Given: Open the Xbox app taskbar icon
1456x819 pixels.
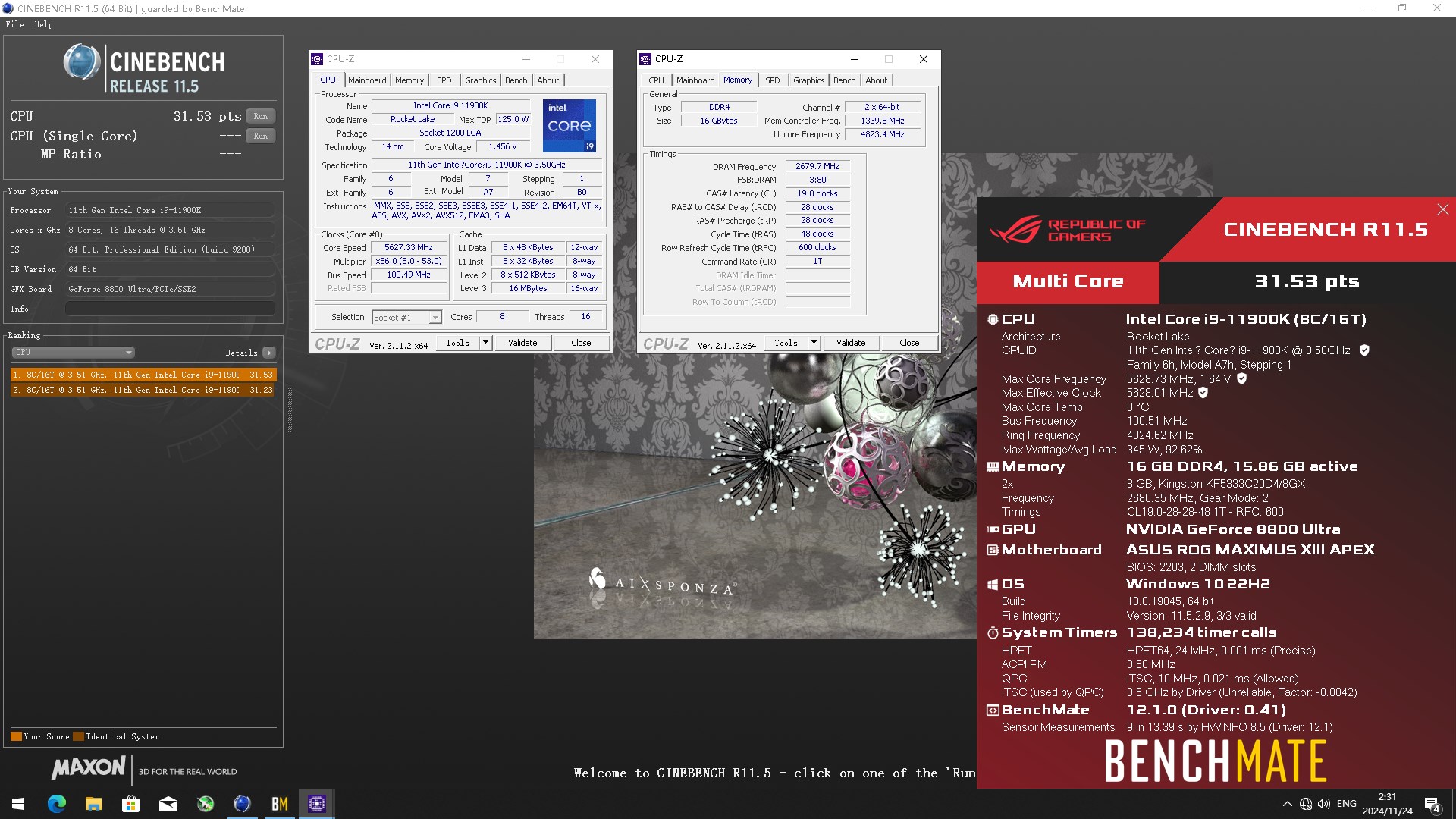Looking at the screenshot, I should tap(205, 804).
